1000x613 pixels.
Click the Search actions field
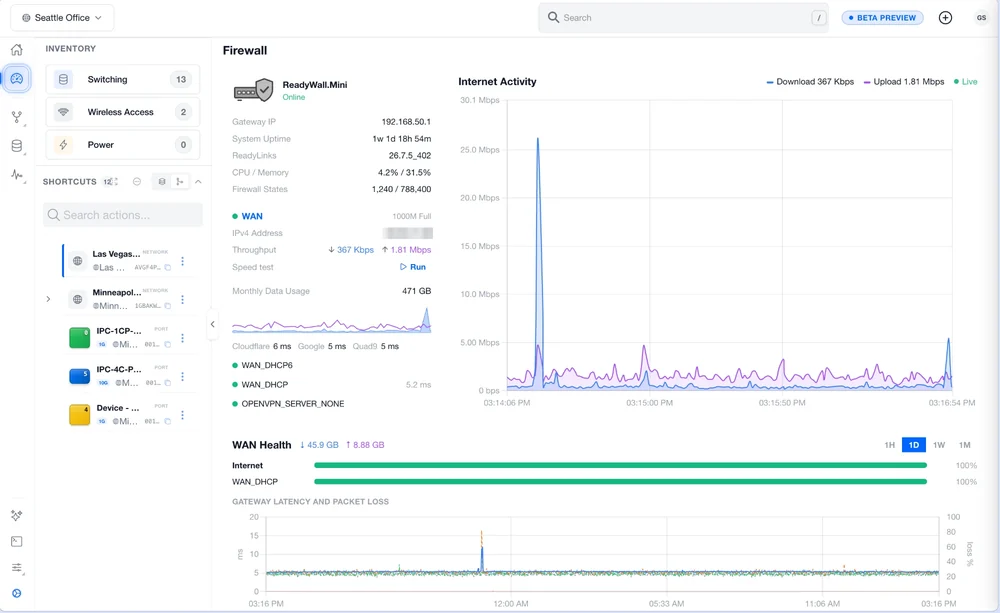click(x=122, y=215)
